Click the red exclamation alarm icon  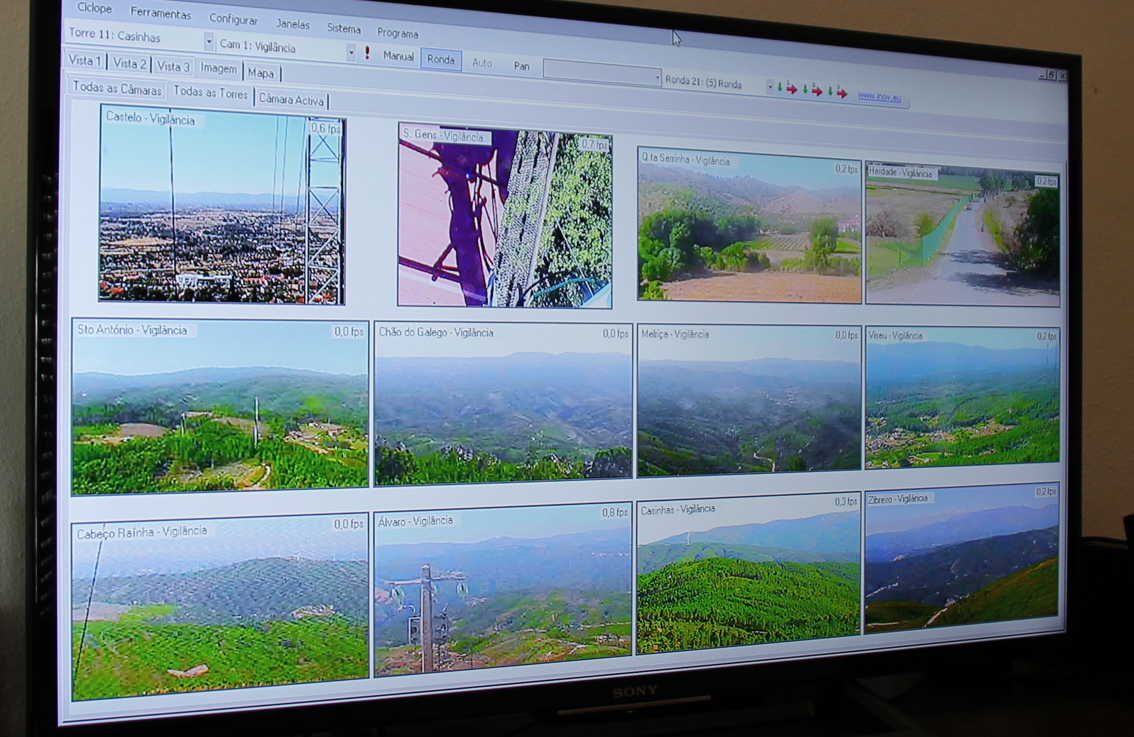pos(367,53)
